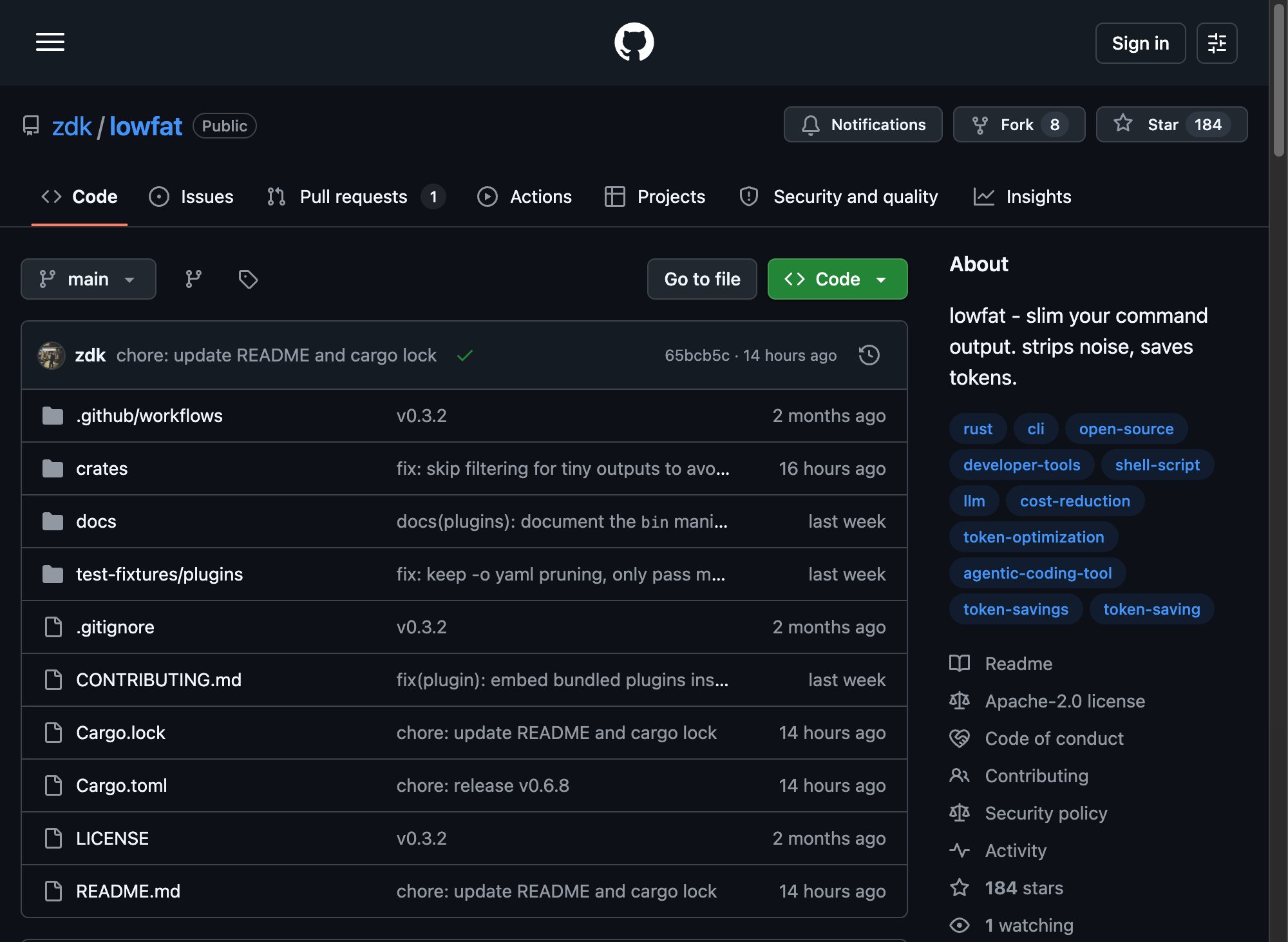Select the token-optimization topic tag

(1034, 537)
